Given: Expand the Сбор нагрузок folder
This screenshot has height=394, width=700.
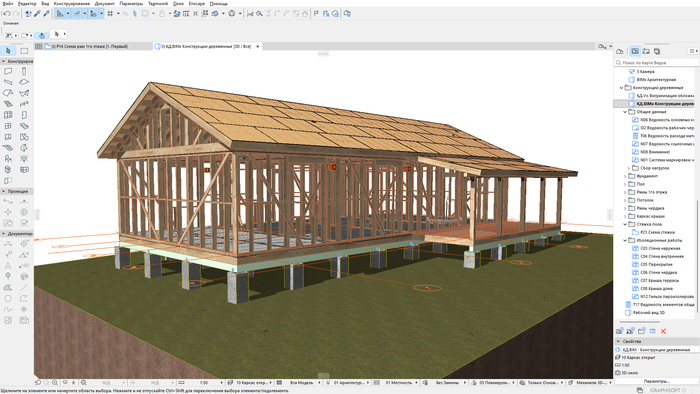Looking at the screenshot, I should (629, 168).
